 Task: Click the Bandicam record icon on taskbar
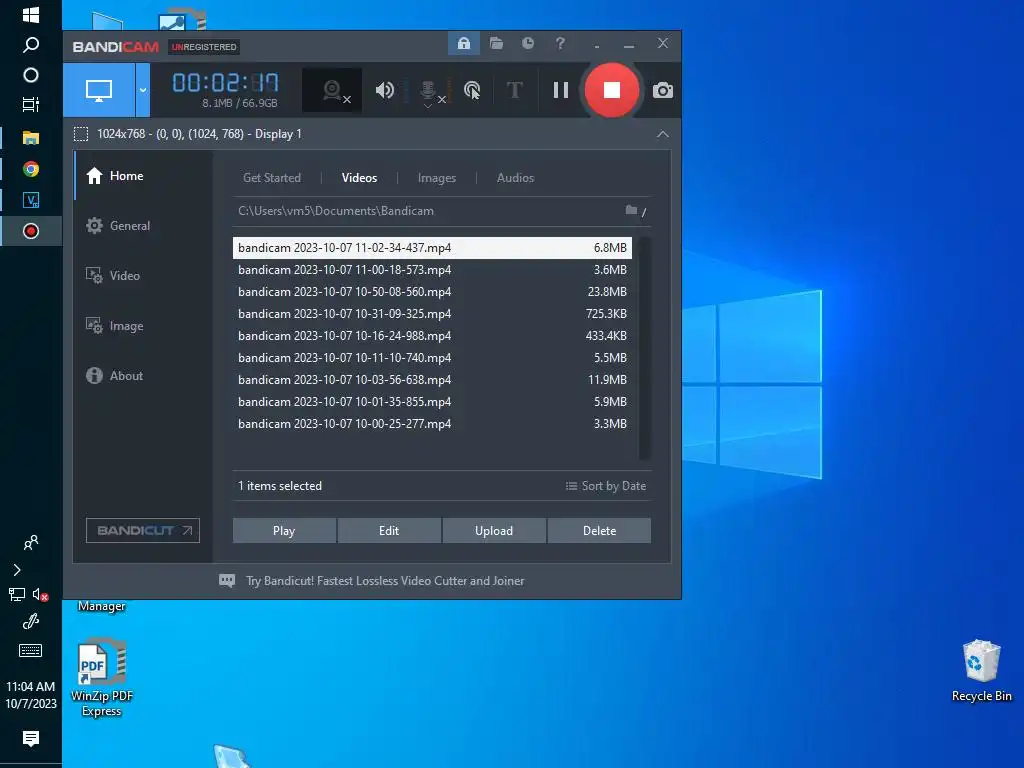(31, 231)
